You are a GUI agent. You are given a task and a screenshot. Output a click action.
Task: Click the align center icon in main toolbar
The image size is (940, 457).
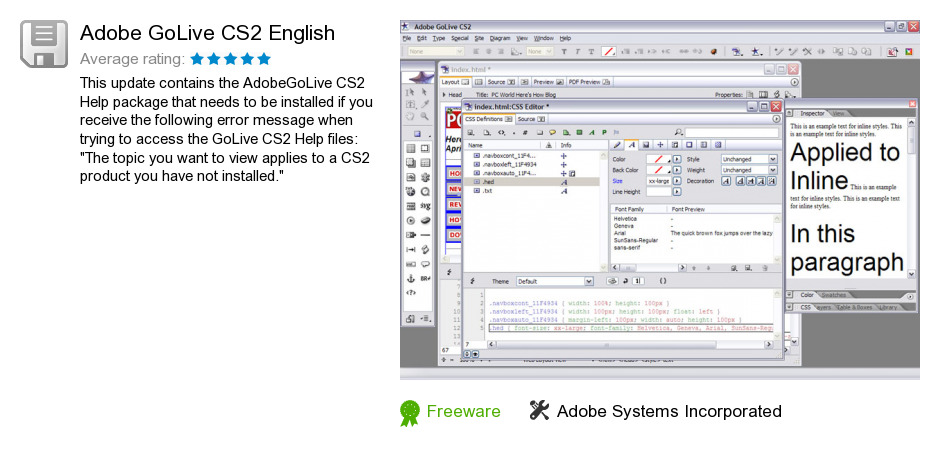coord(489,52)
